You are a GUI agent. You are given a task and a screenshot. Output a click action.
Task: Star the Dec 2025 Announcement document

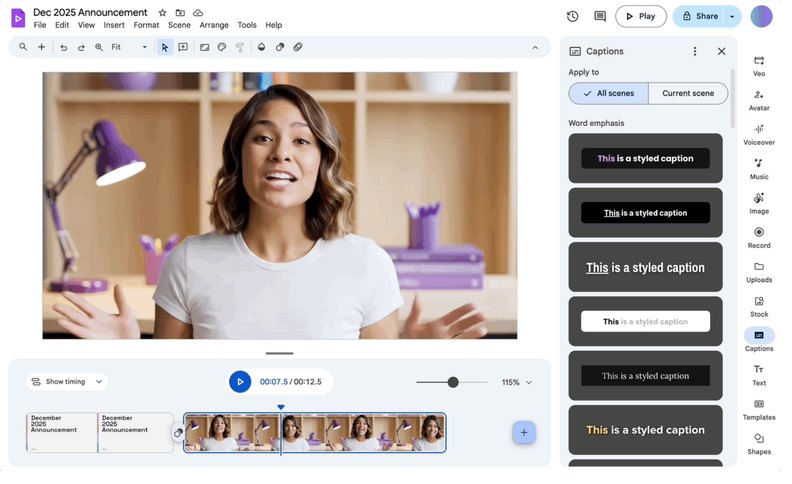[x=162, y=13]
